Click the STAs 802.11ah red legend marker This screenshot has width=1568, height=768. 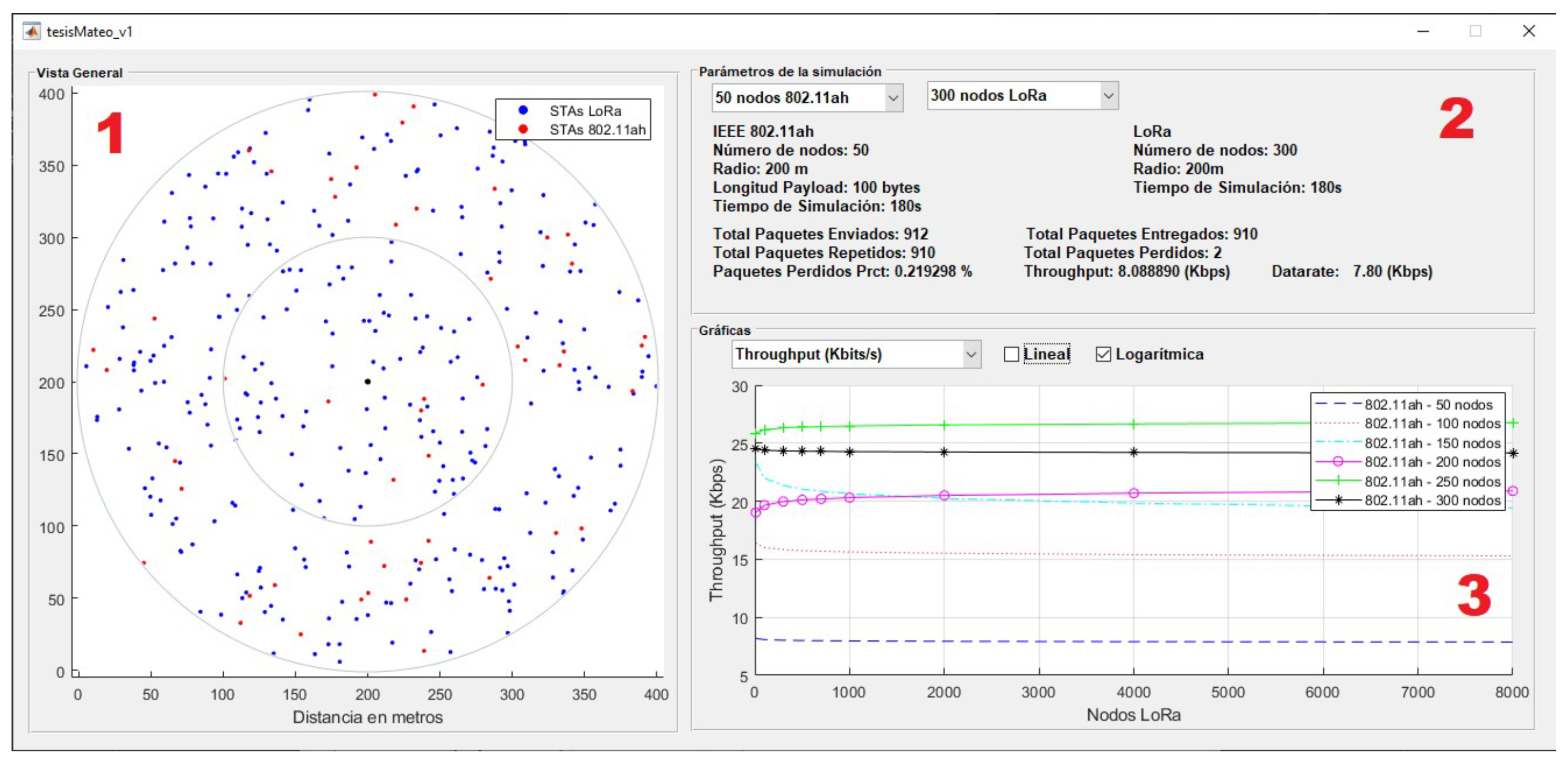click(x=523, y=129)
